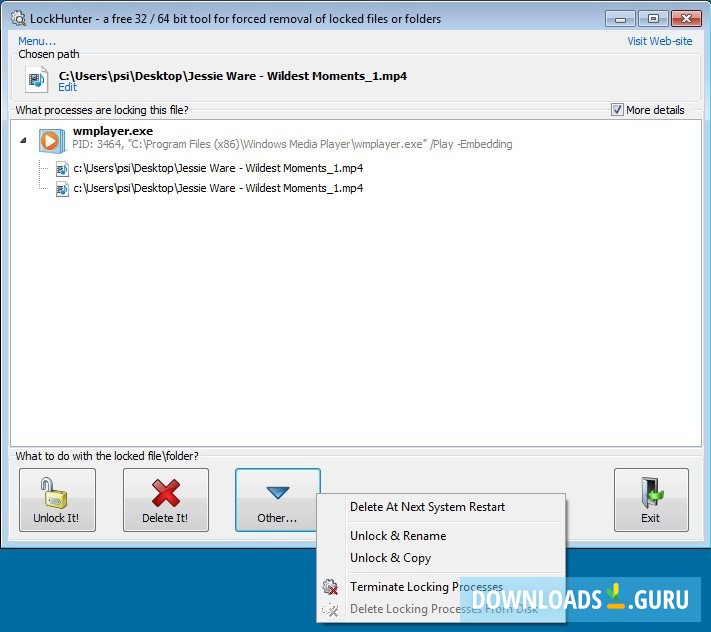The width and height of the screenshot is (711, 632).
Task: Click the first locked mp4 file icon
Action: click(x=62, y=169)
